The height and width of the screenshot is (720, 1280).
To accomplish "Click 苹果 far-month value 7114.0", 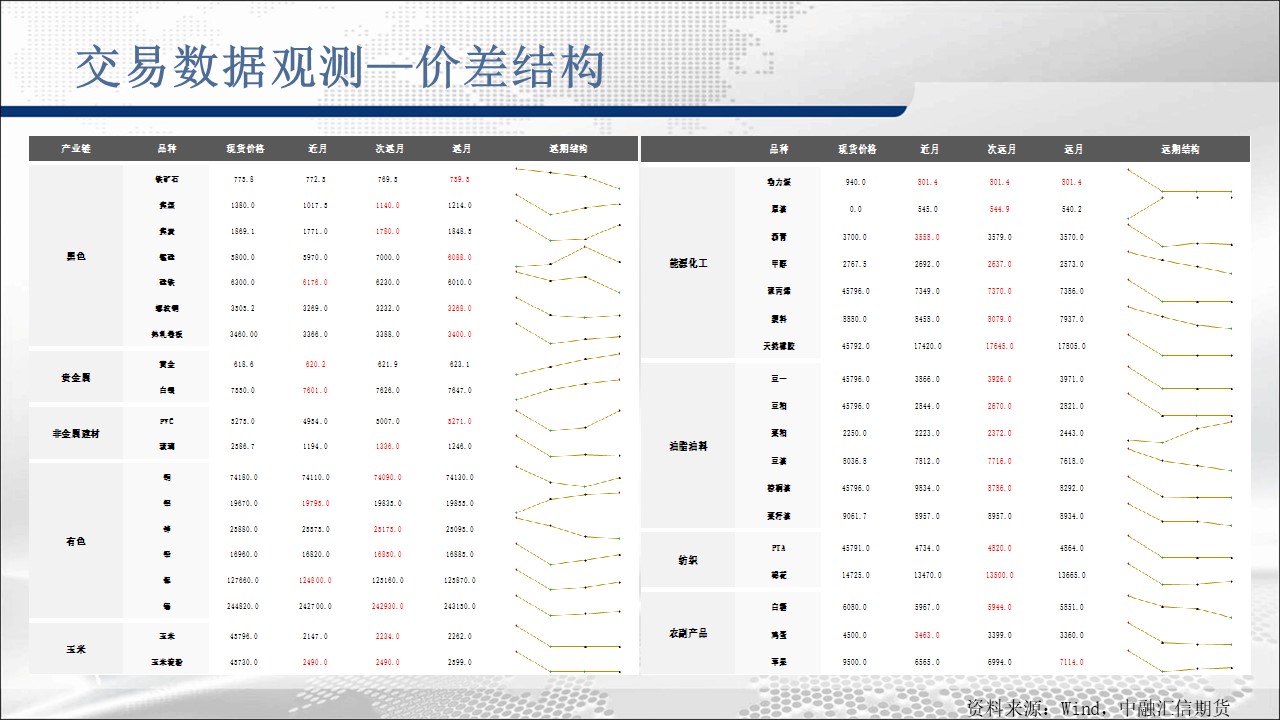I will (x=1072, y=662).
